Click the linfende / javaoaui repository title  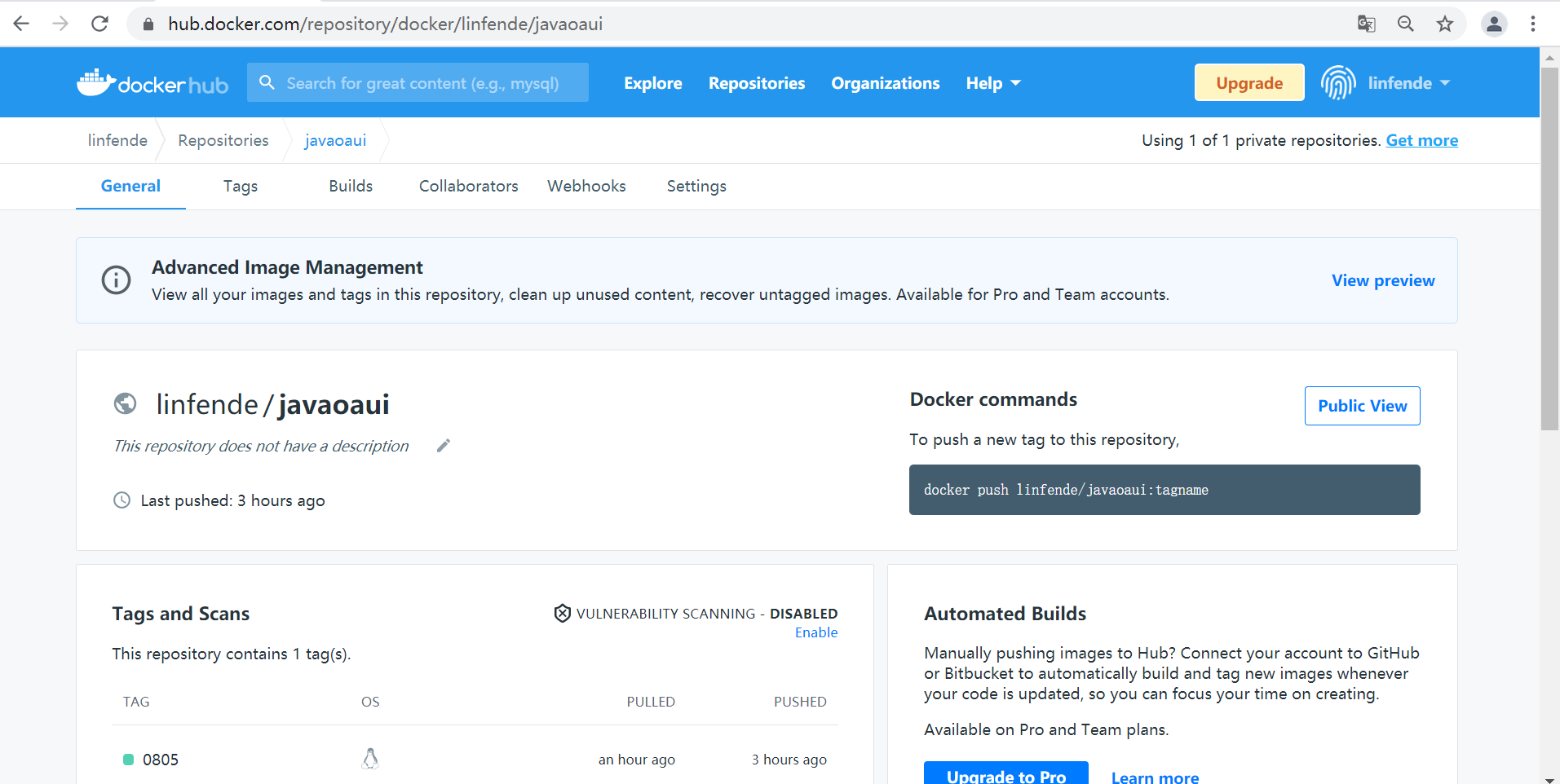(x=272, y=404)
